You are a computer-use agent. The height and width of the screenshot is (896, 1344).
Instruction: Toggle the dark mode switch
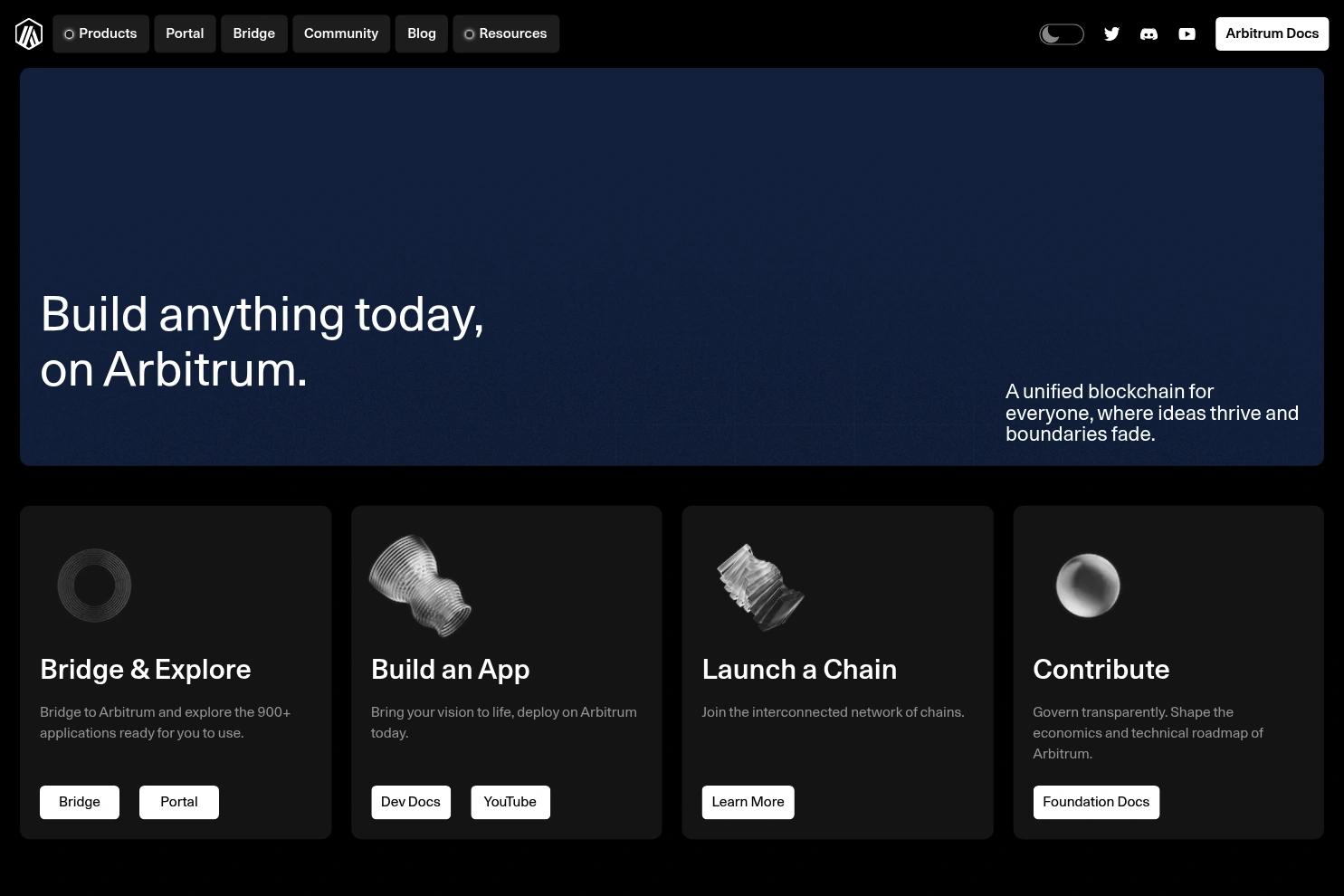1061,34
